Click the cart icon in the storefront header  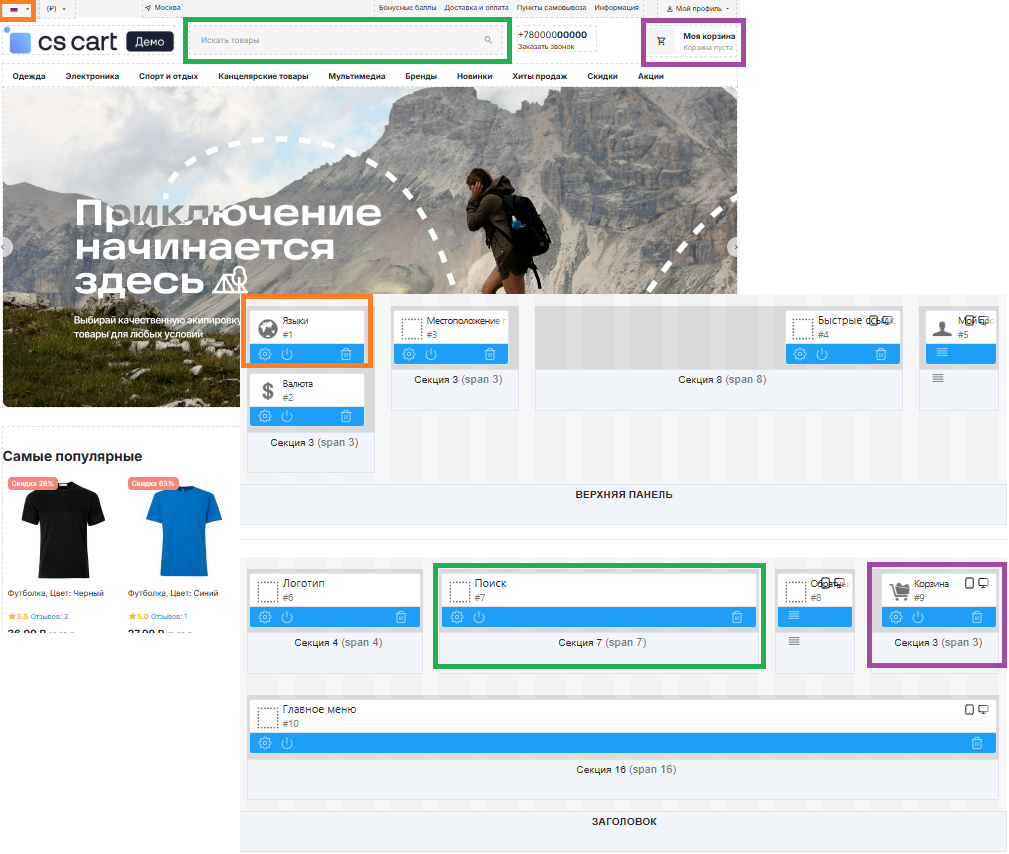(x=661, y=41)
